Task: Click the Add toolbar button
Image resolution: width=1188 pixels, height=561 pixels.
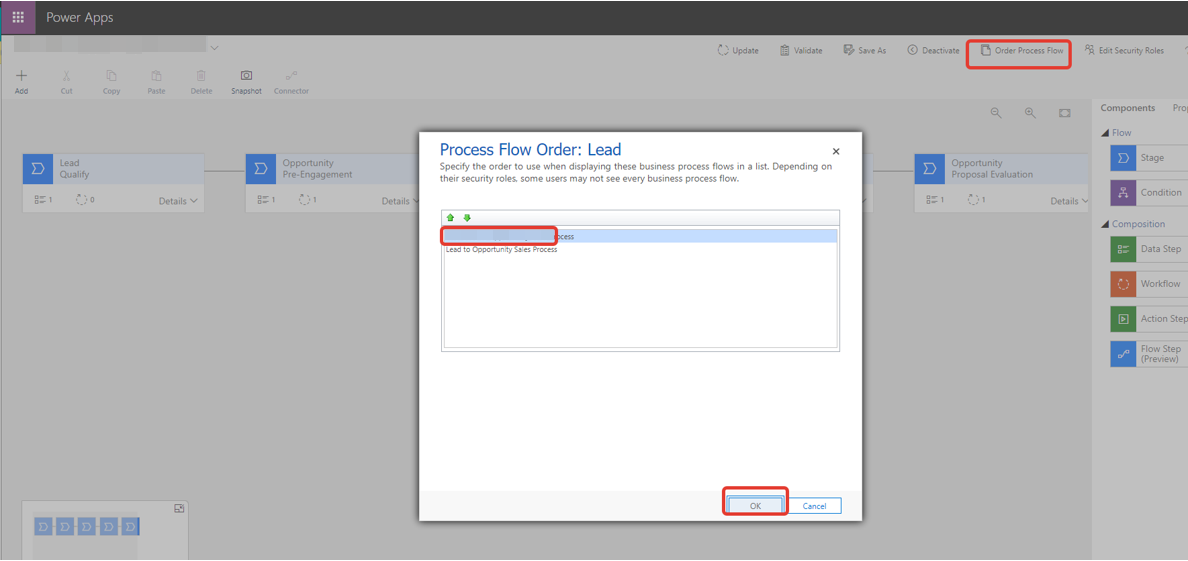Action: [21, 82]
